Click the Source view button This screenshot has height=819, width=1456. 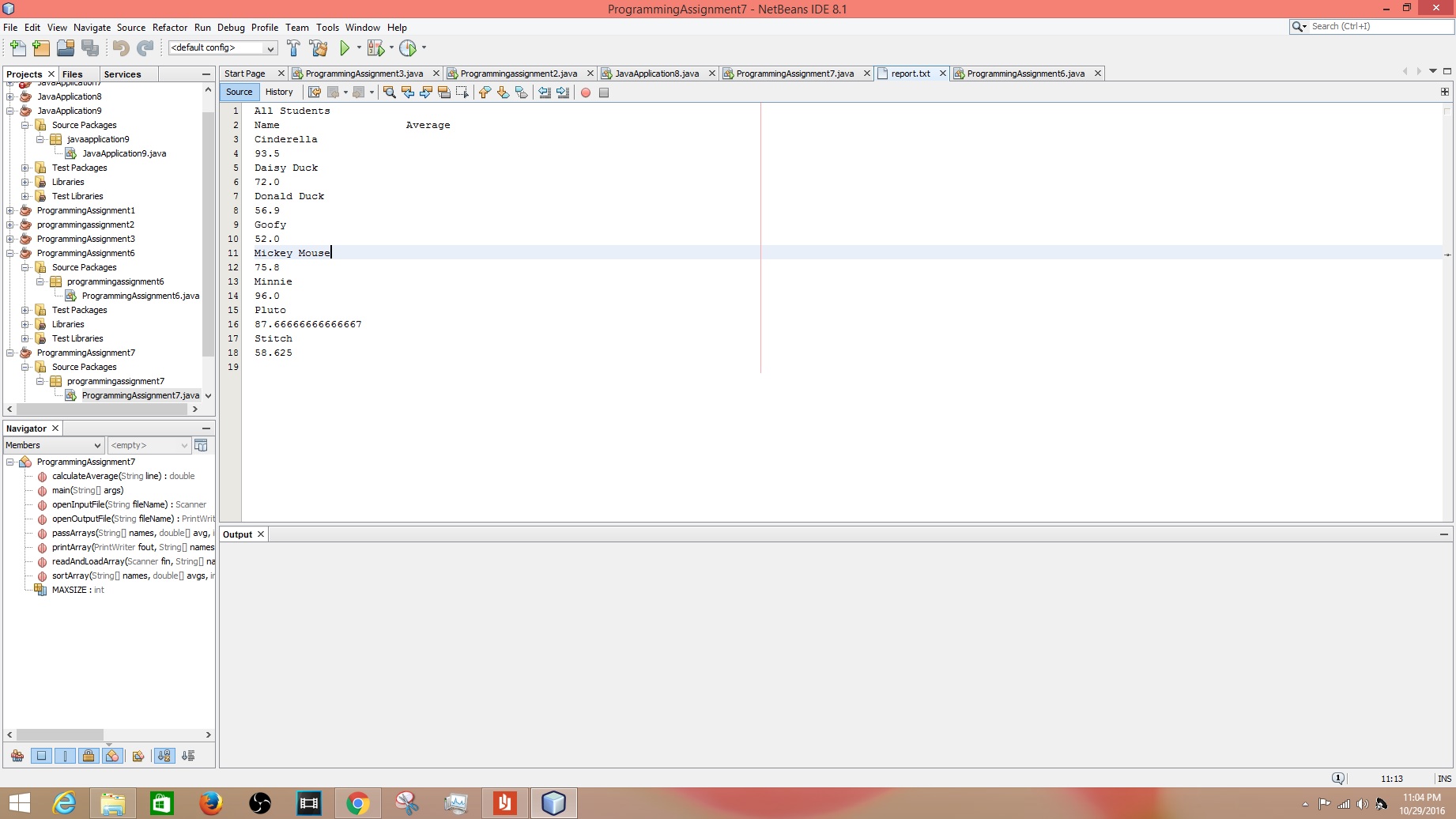240,92
